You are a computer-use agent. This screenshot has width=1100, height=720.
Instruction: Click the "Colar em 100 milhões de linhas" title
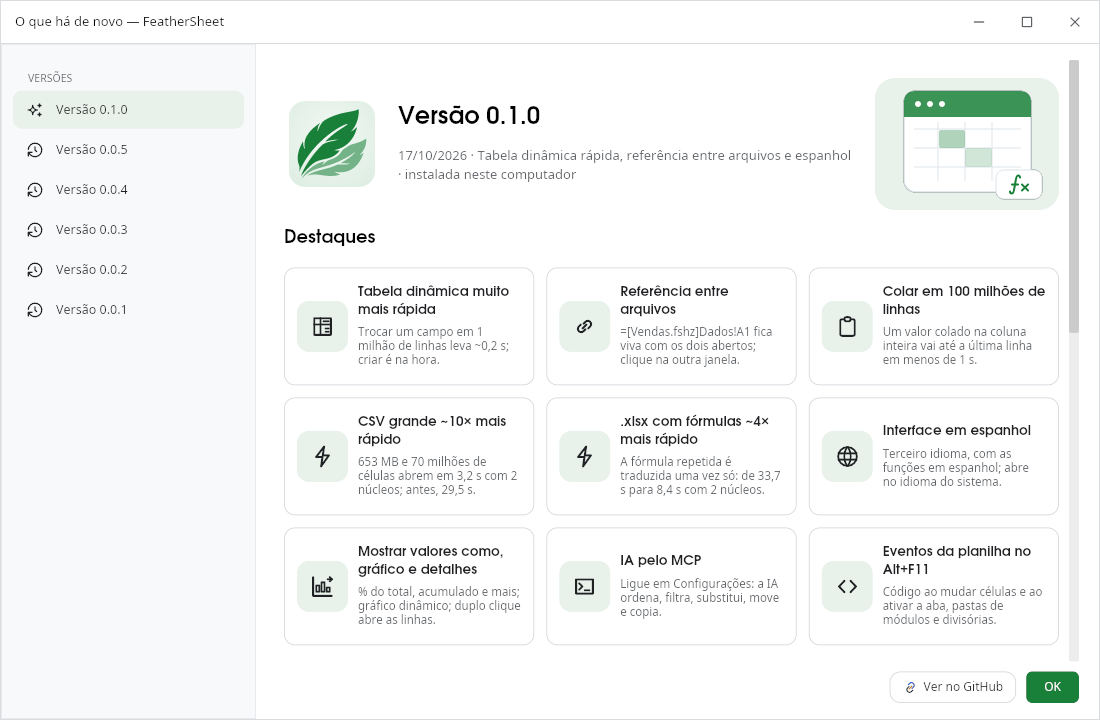pyautogui.click(x=964, y=300)
